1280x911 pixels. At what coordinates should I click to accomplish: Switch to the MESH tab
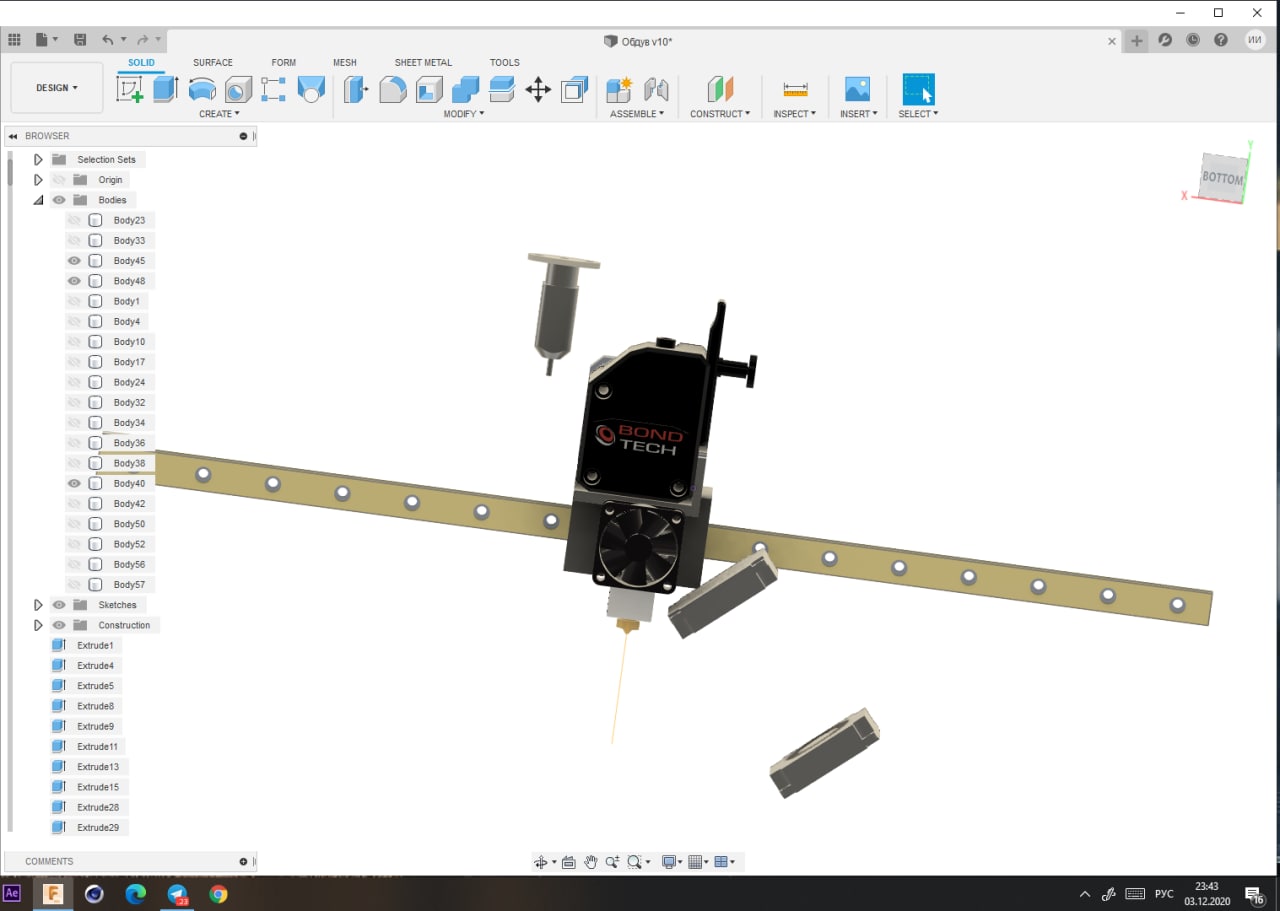345,62
